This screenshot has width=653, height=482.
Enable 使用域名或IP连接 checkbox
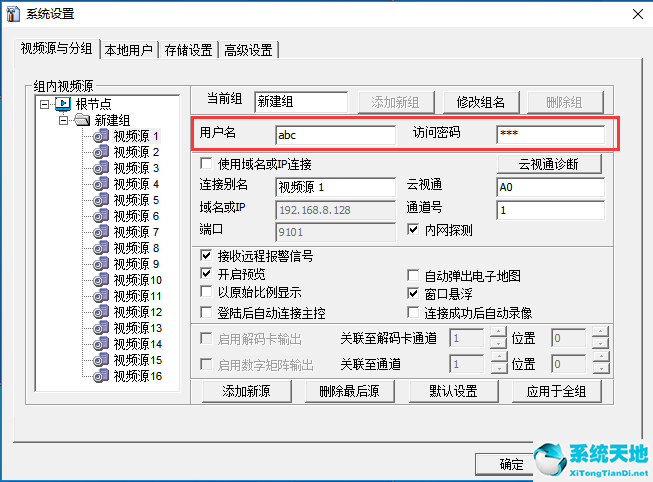(x=206, y=163)
